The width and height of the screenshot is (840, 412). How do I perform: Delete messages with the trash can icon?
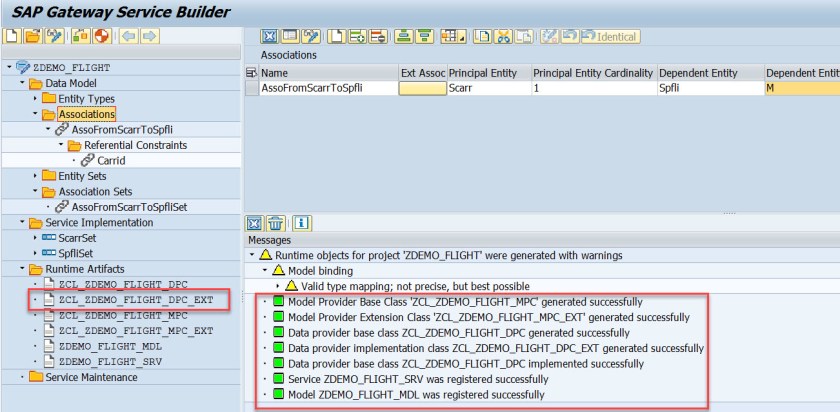(x=275, y=223)
